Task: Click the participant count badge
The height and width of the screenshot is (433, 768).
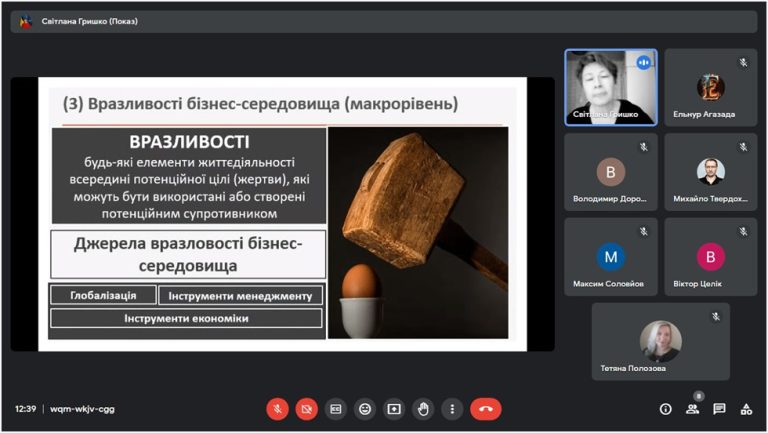Action: [699, 396]
